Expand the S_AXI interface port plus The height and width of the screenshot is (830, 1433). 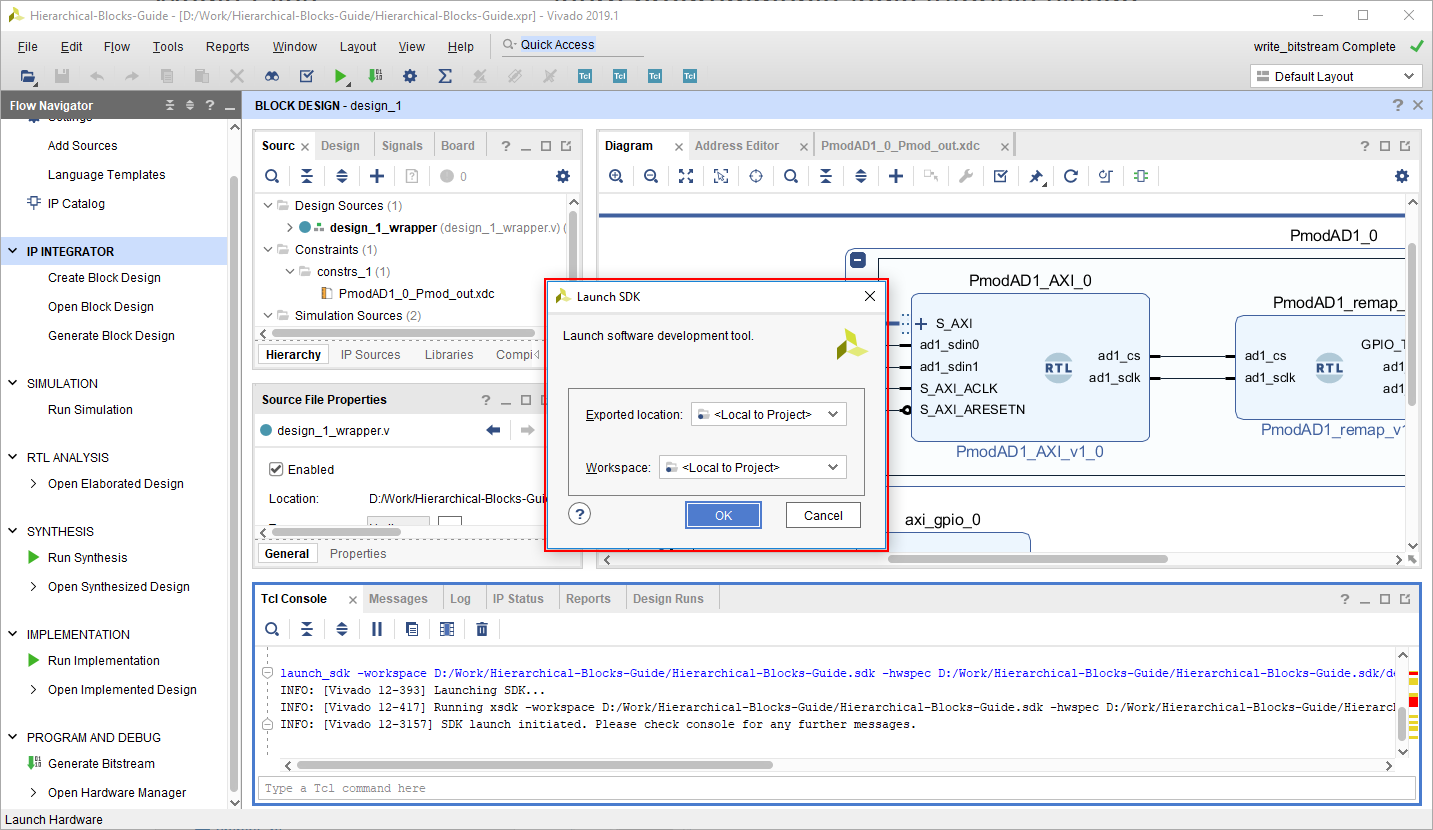[x=921, y=324]
